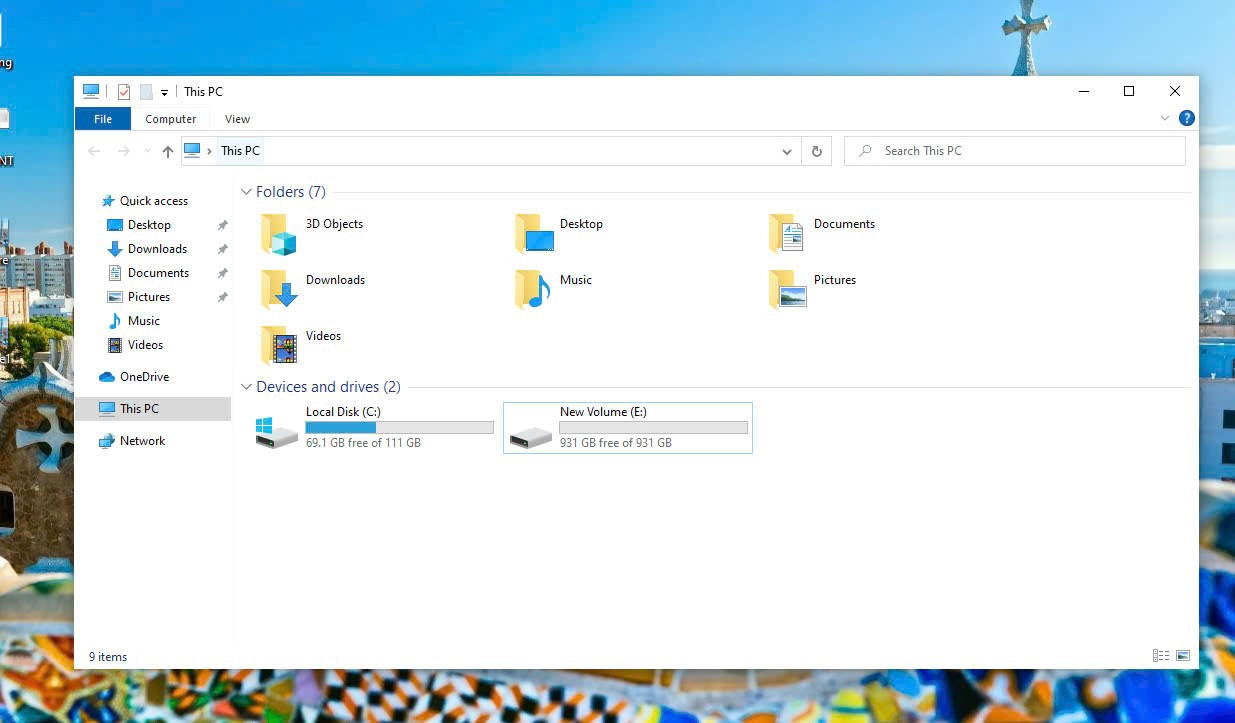Click Properties icon in Quick Access Toolbar
Viewport: 1235px width, 723px height.
[124, 92]
